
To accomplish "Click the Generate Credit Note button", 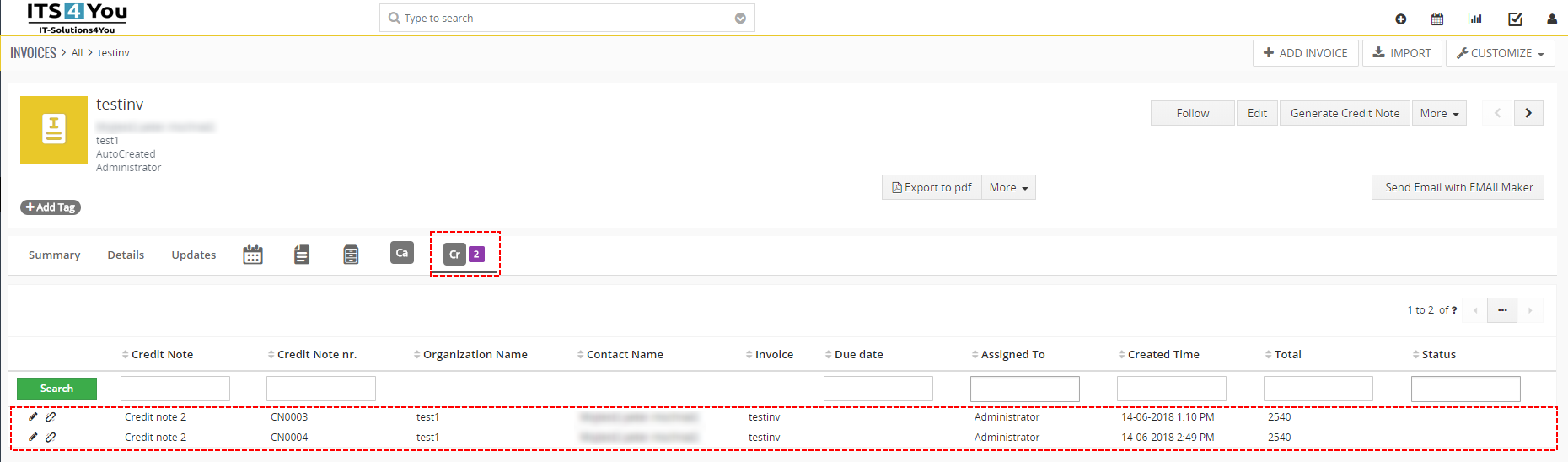I will click(1345, 113).
